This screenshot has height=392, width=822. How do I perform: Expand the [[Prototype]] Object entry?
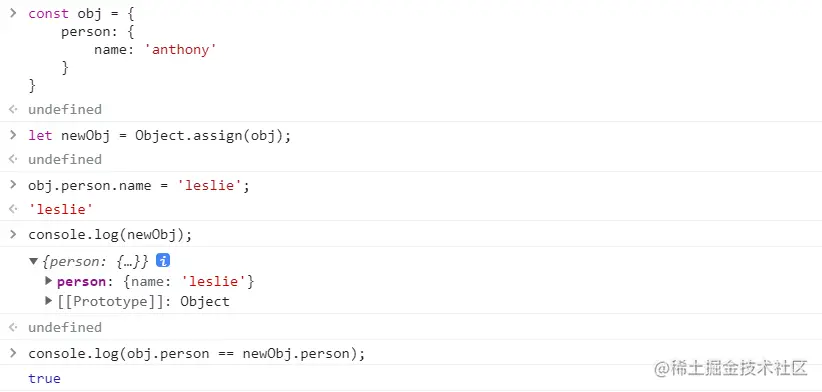[48, 301]
